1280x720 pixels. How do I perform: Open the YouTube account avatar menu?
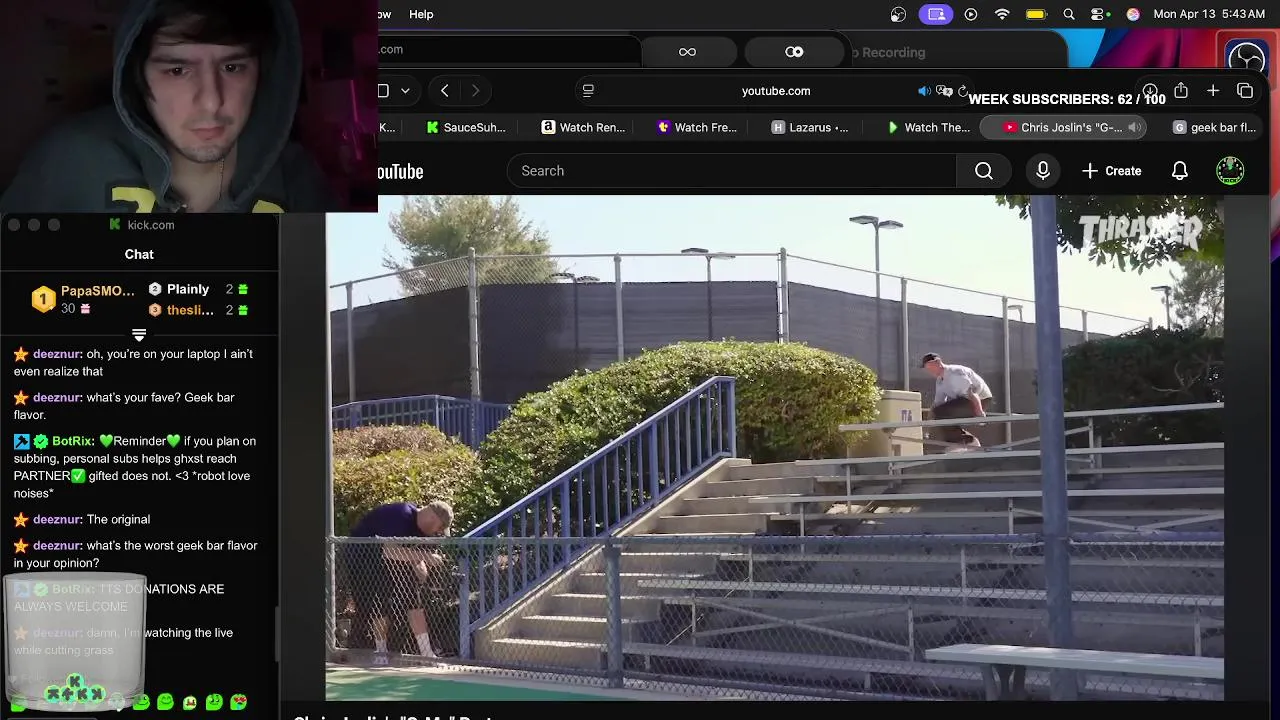(1230, 171)
